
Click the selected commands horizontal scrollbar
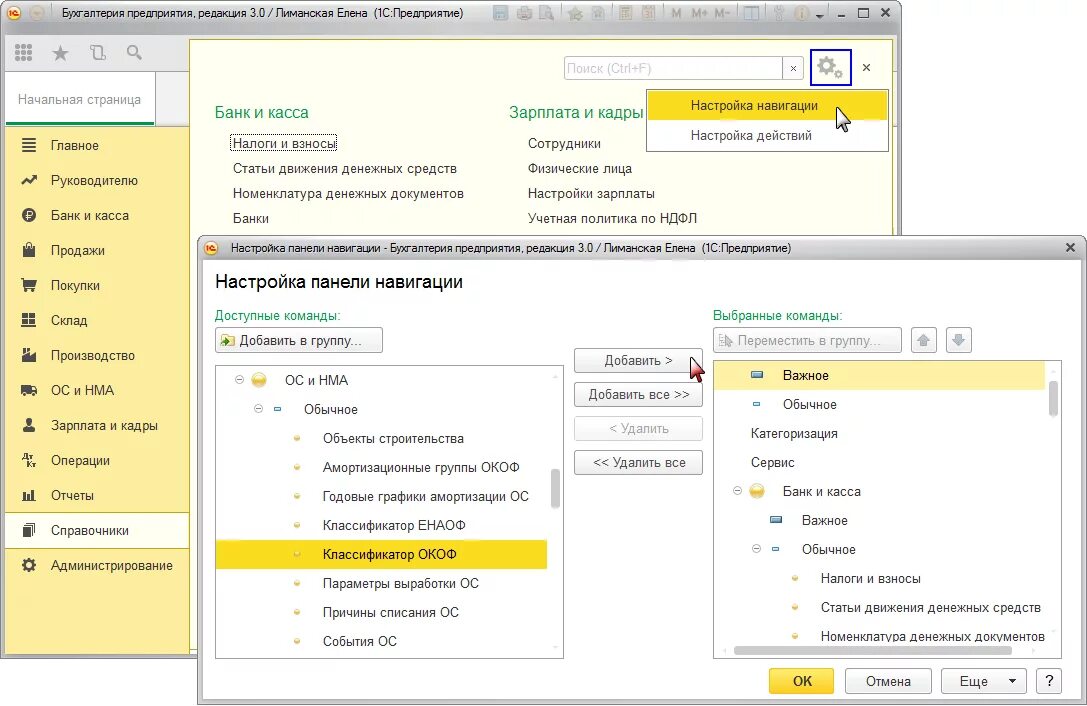pos(872,651)
